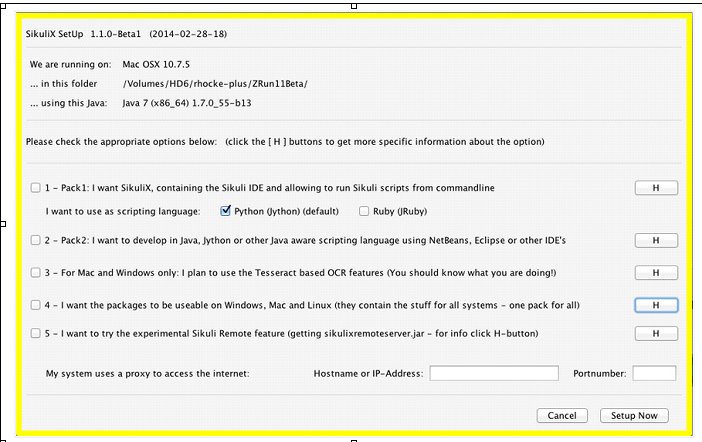Start installation with Setup Now

(634, 416)
